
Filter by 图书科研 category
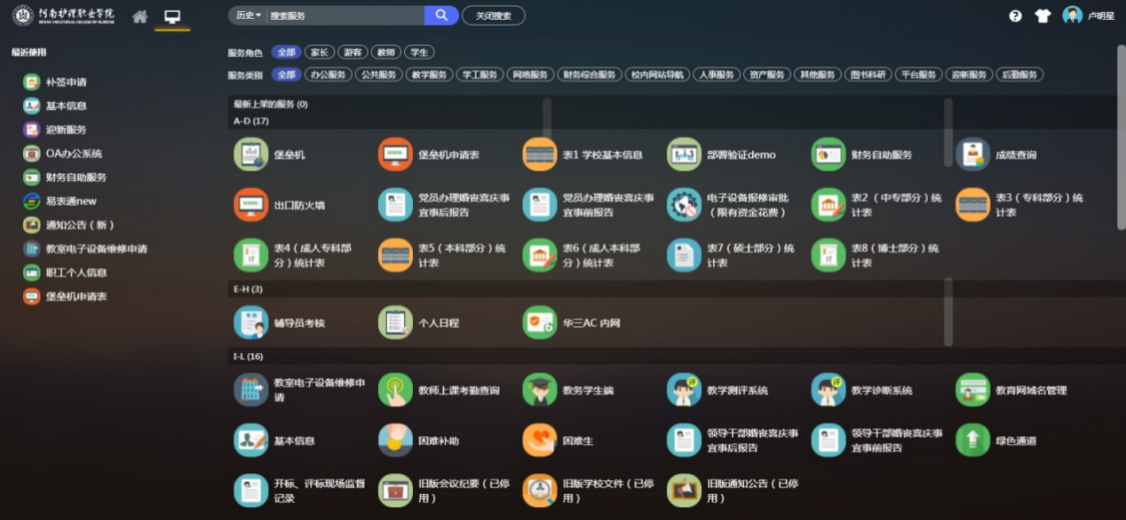867,75
